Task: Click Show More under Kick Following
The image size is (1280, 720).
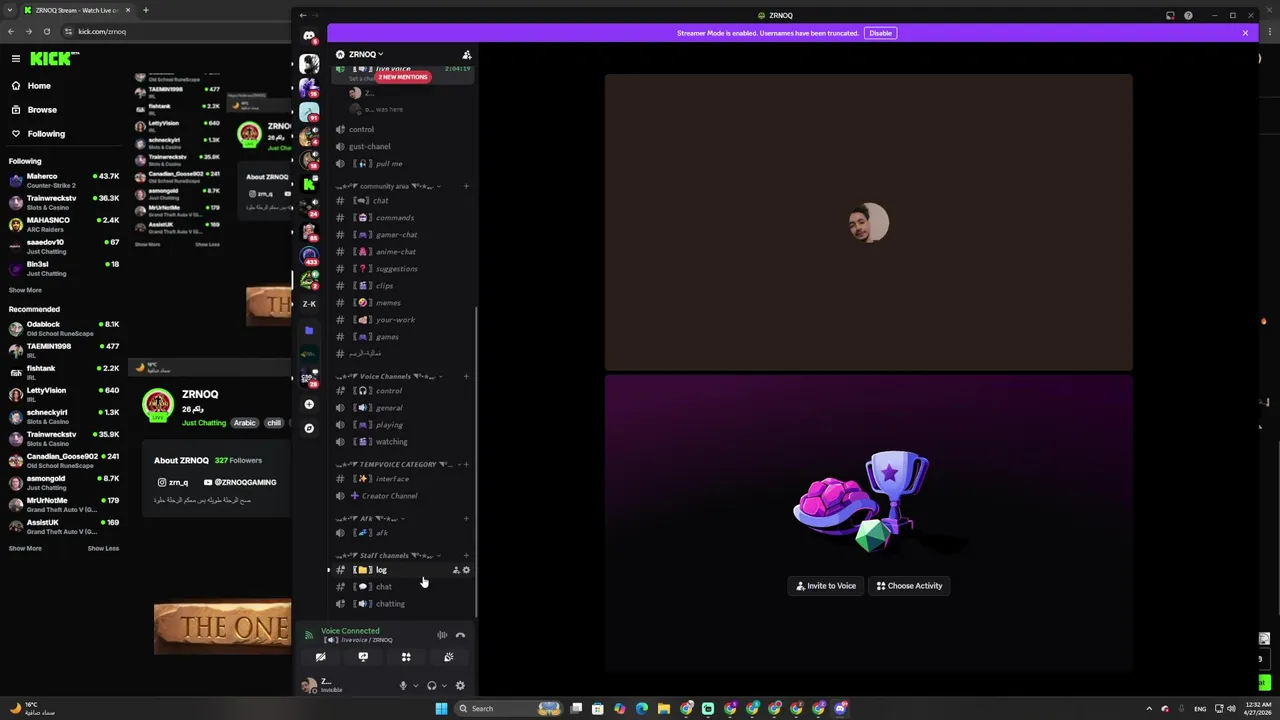Action: pyautogui.click(x=25, y=290)
